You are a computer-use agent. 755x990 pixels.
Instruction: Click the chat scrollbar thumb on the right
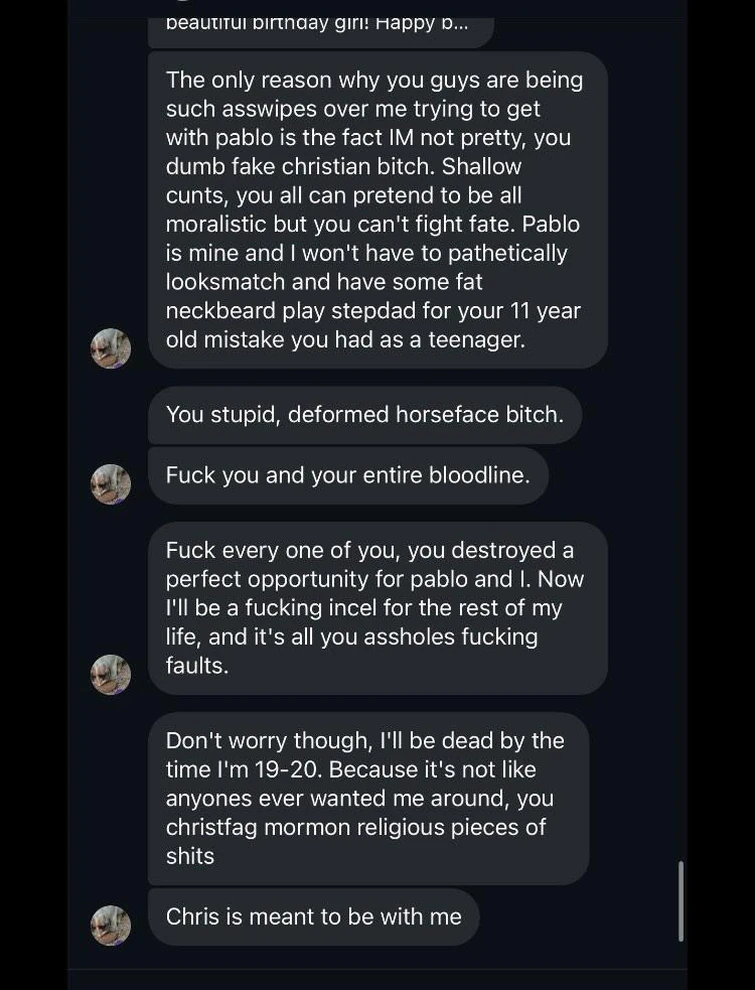click(x=681, y=900)
